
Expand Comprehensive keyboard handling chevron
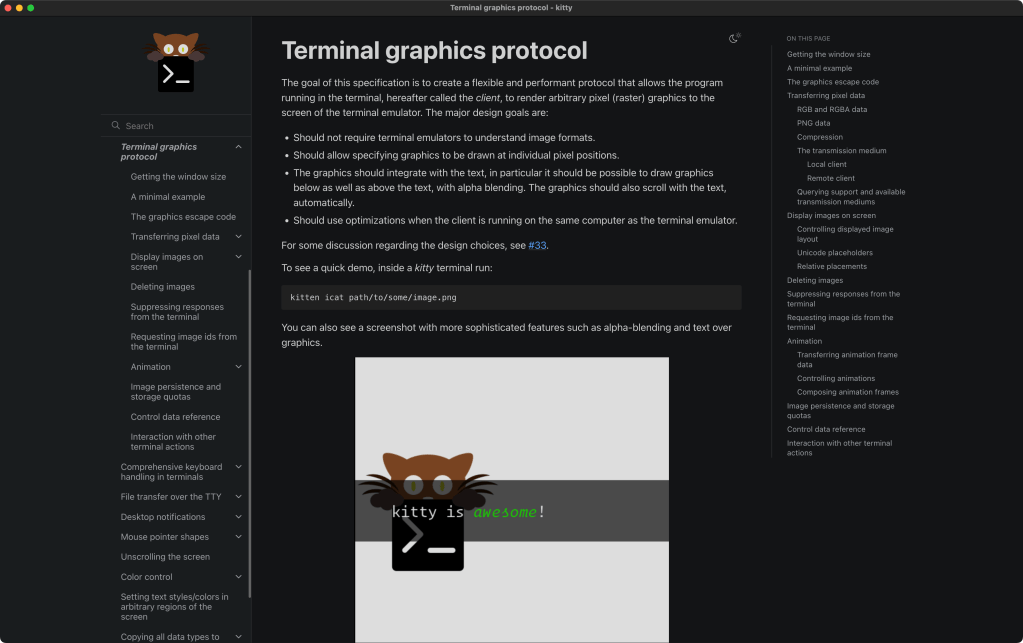tap(238, 467)
